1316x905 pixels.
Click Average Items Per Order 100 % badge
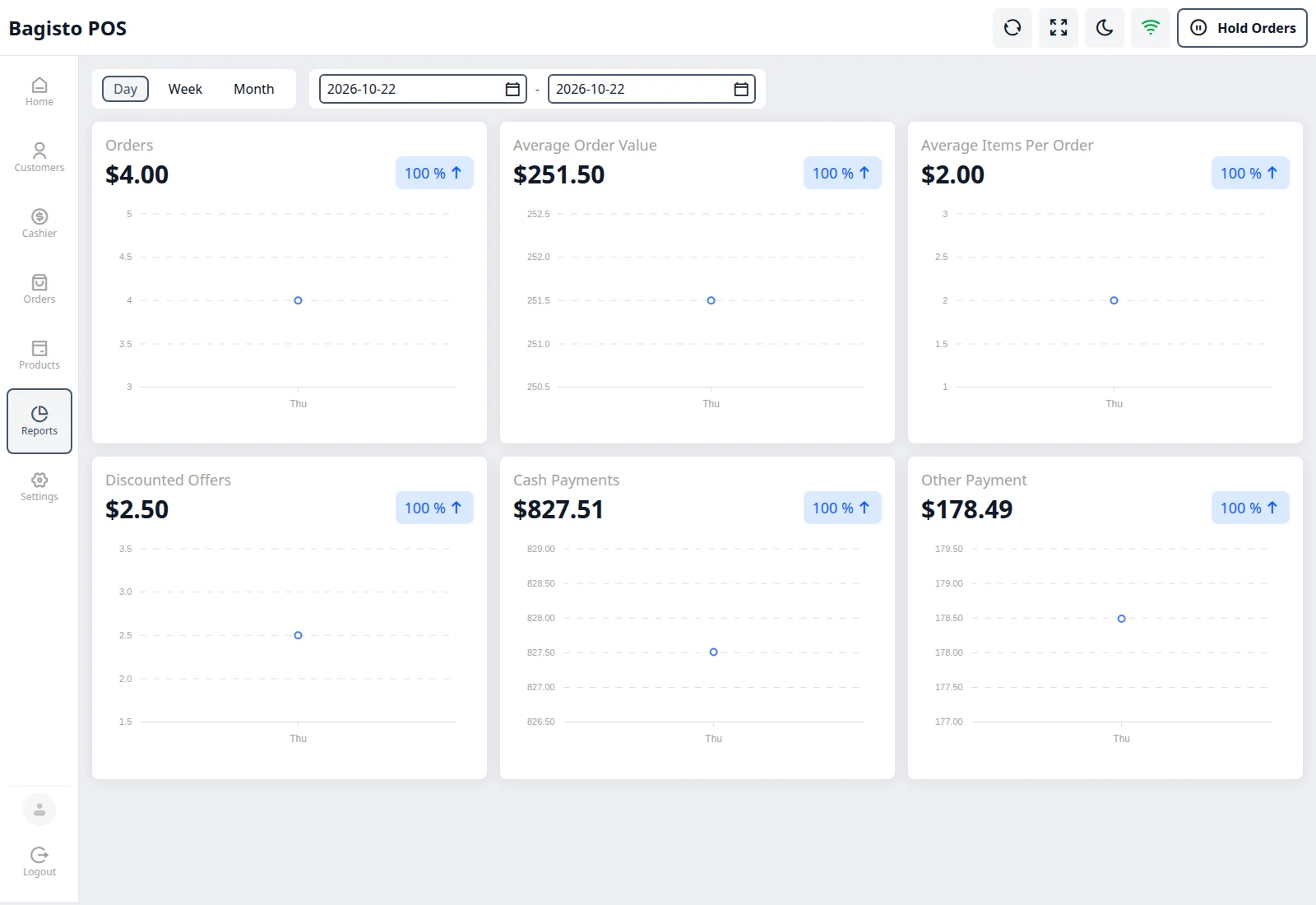coord(1250,173)
